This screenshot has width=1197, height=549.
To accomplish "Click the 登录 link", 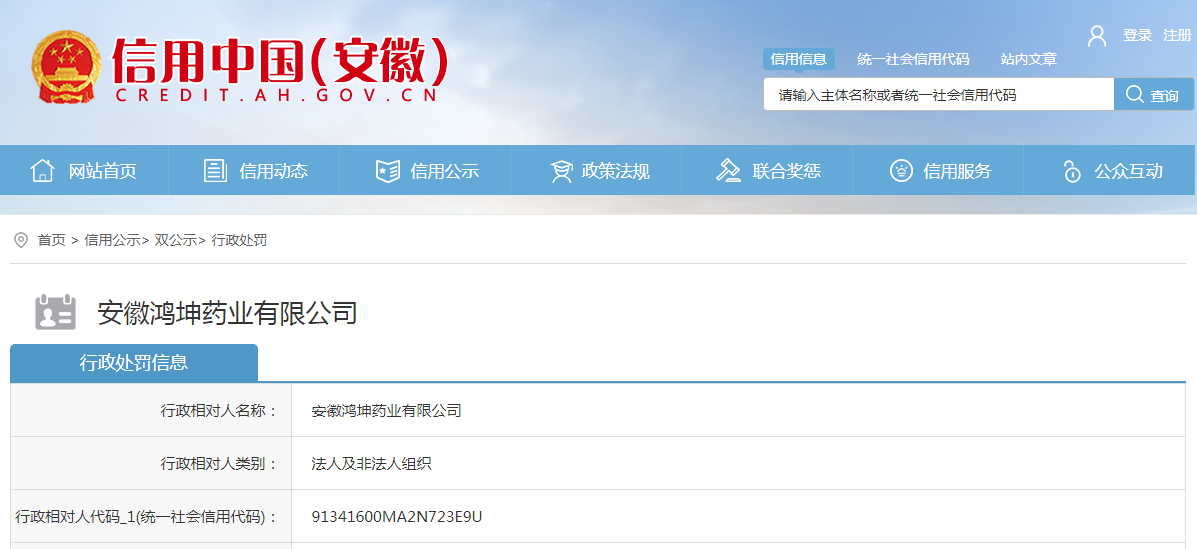I will pyautogui.click(x=1137, y=35).
